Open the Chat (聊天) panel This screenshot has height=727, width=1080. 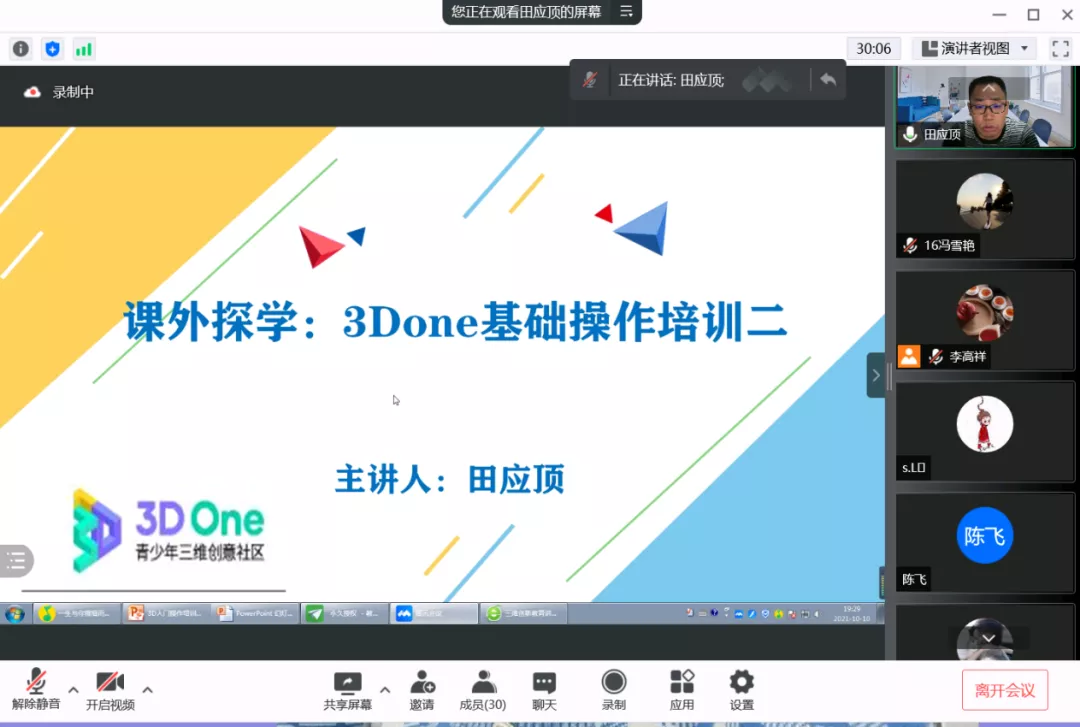(x=544, y=690)
